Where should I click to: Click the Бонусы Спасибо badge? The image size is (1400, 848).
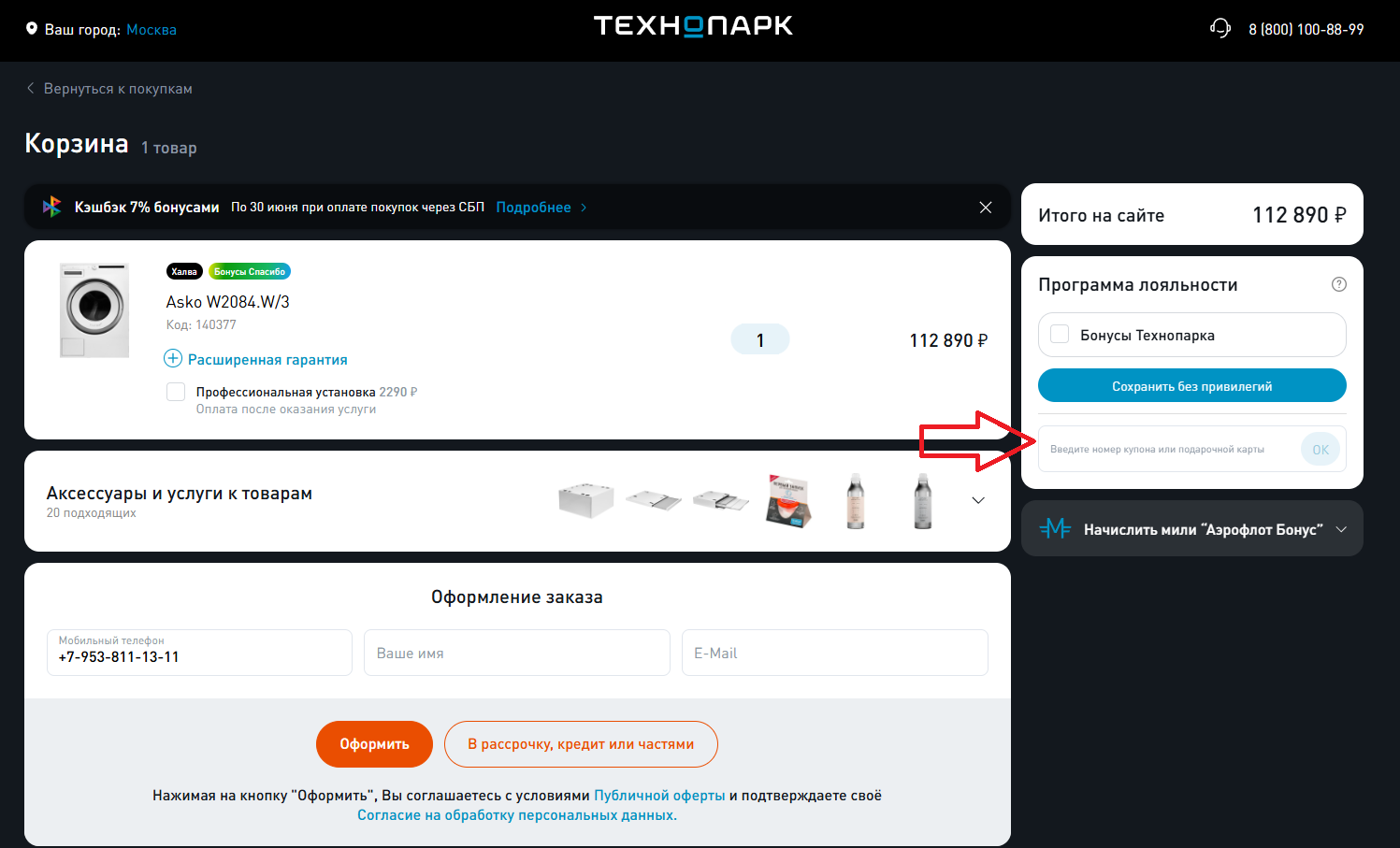(x=250, y=271)
